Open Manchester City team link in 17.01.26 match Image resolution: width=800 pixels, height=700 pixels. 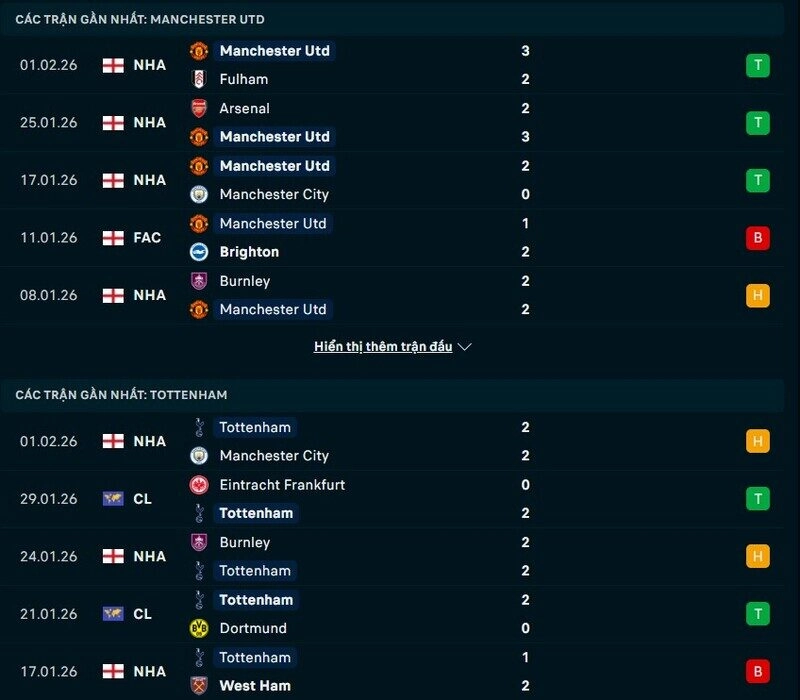point(274,194)
